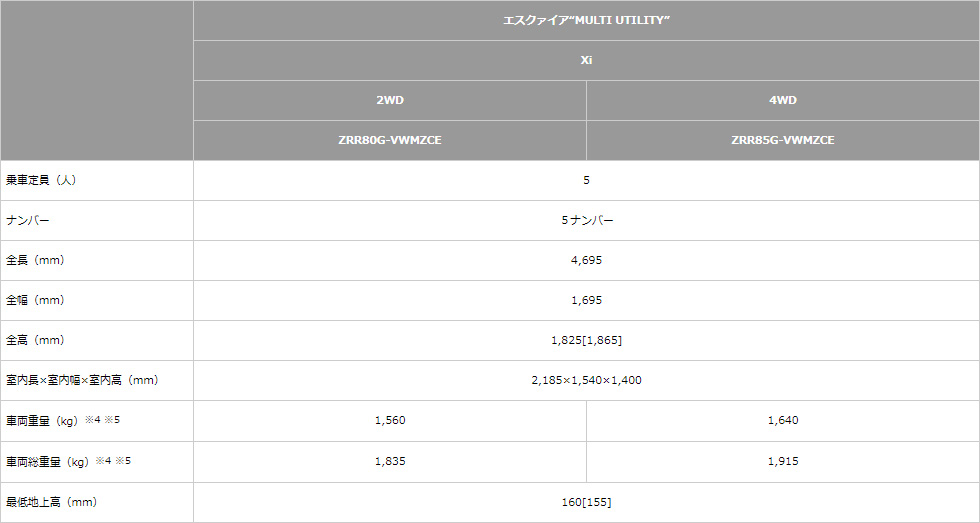Image resolution: width=980 pixels, height=523 pixels.
Task: Click the interior dimensions value 2,185×1,540×1,400
Action: [586, 380]
